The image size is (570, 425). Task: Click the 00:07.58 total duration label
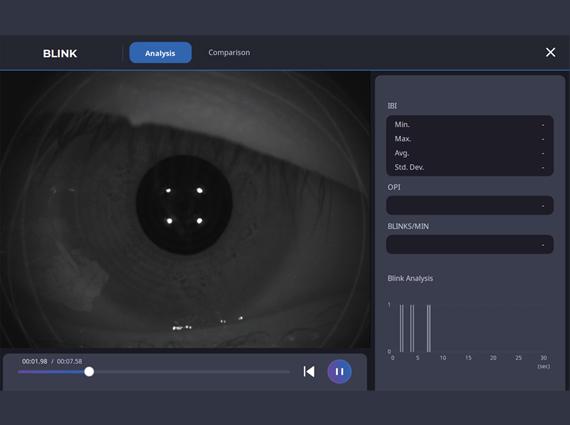[x=69, y=361]
